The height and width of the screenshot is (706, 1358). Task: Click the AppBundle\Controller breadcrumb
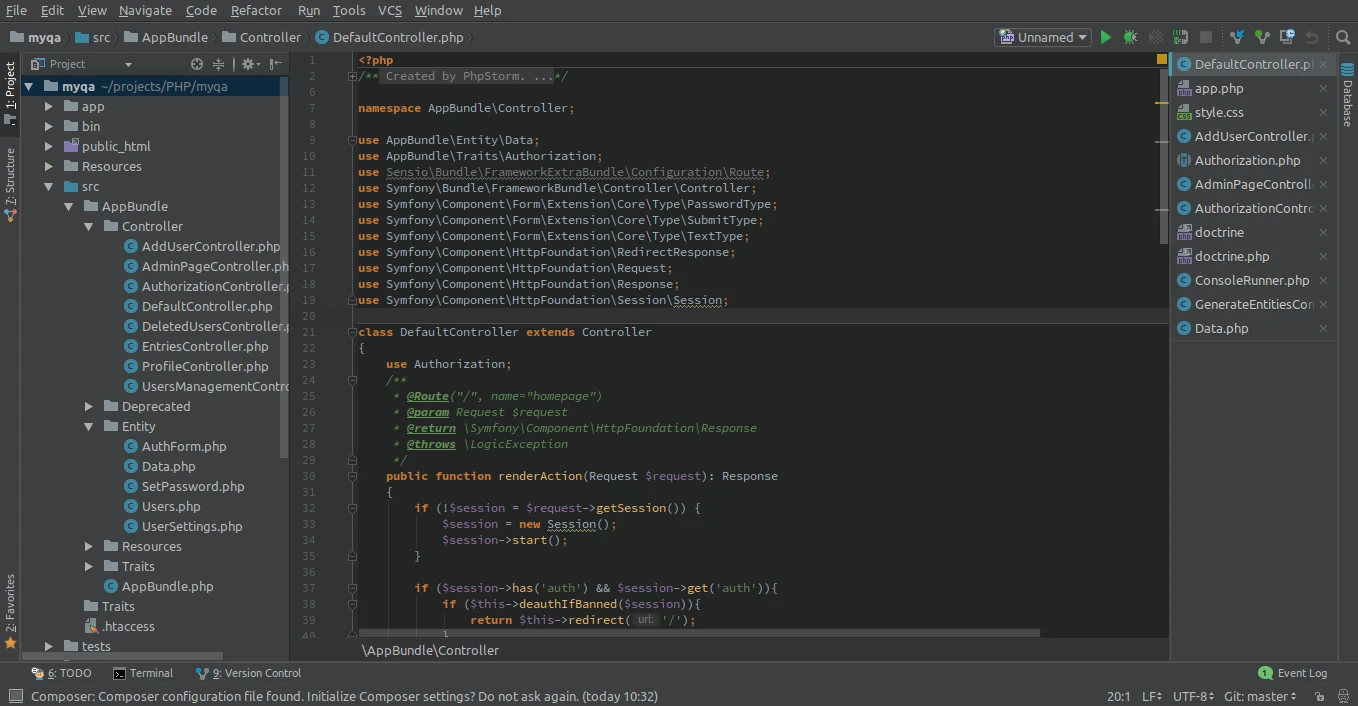430,650
